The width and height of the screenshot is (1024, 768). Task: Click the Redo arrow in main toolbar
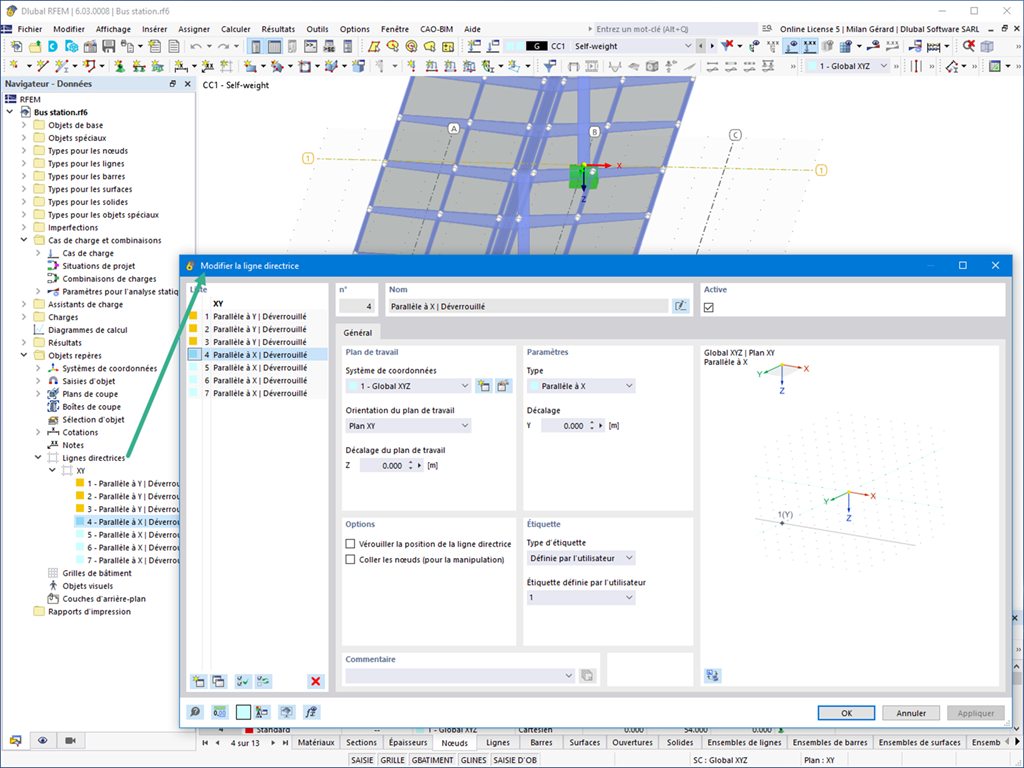point(223,46)
